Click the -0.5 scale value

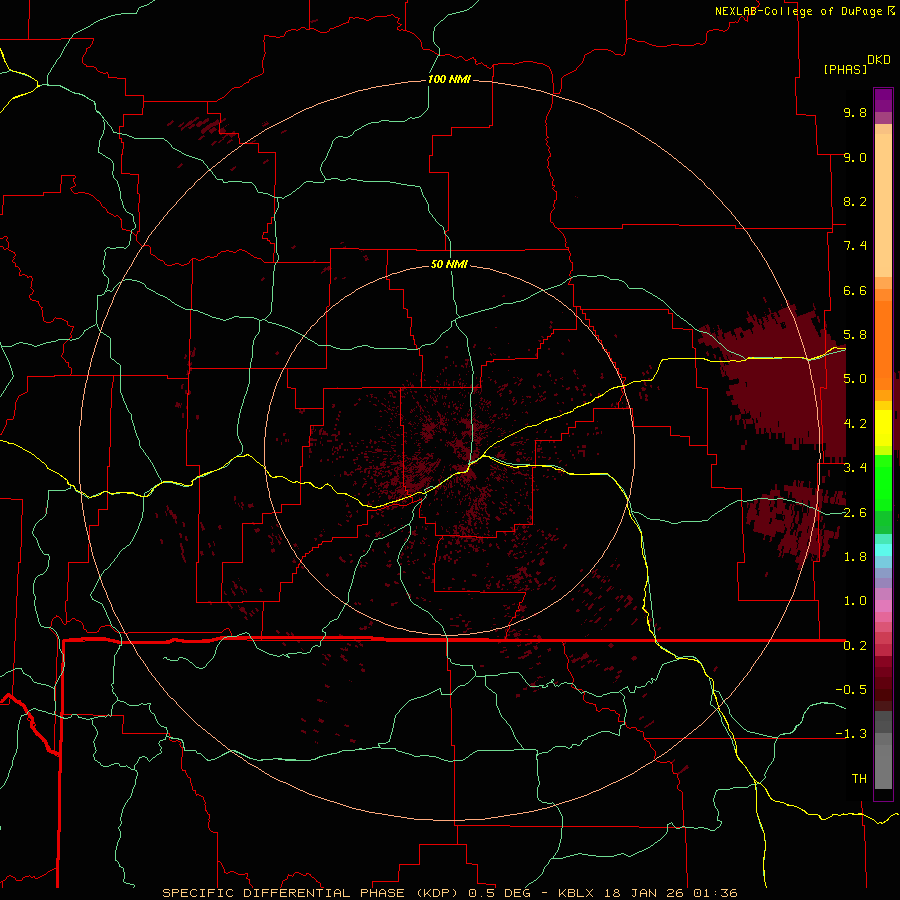(x=851, y=690)
